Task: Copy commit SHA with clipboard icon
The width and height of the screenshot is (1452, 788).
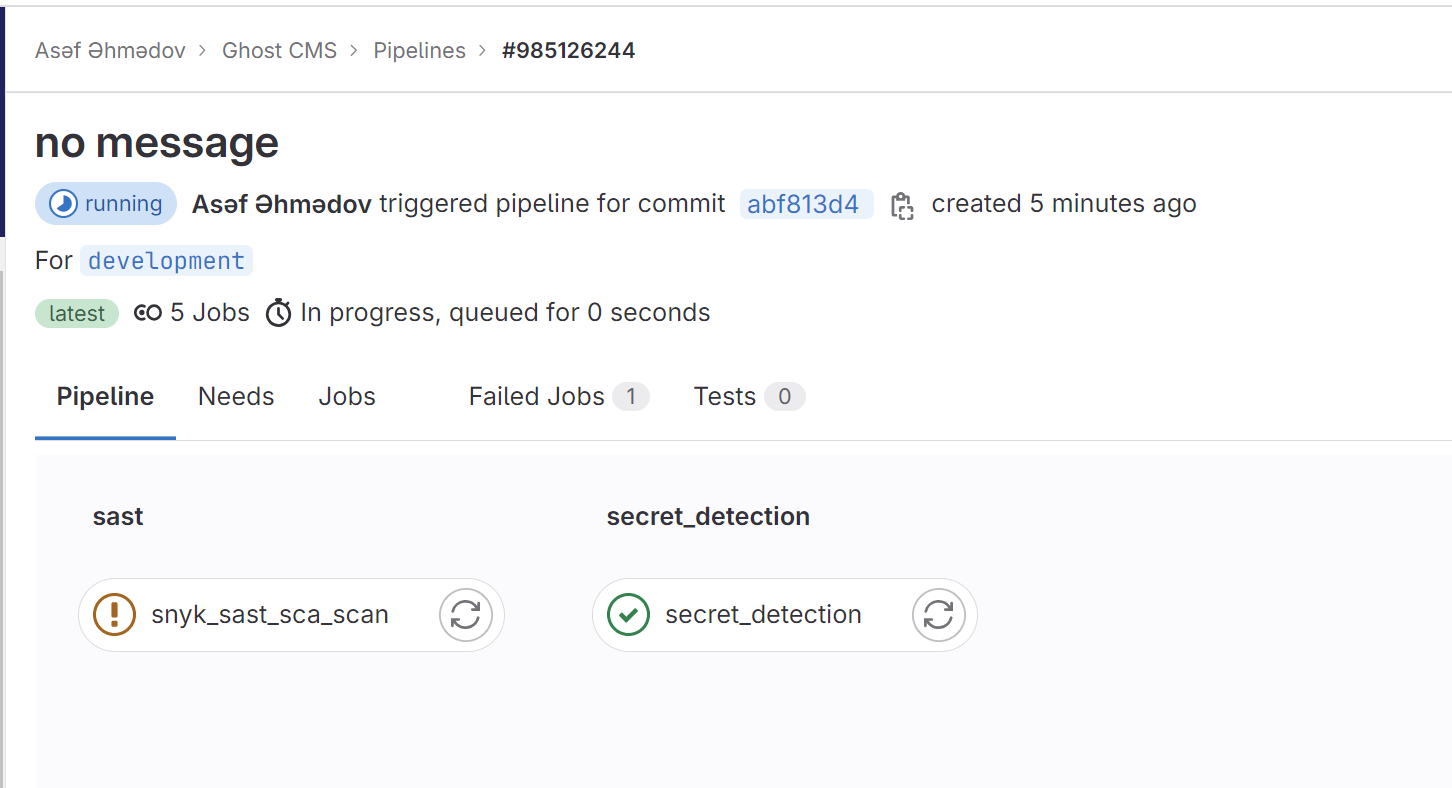Action: [902, 205]
